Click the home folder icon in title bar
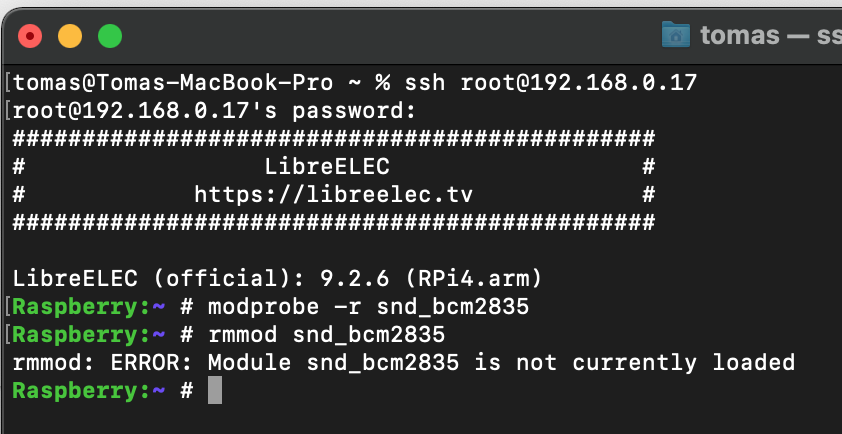 pyautogui.click(x=676, y=36)
